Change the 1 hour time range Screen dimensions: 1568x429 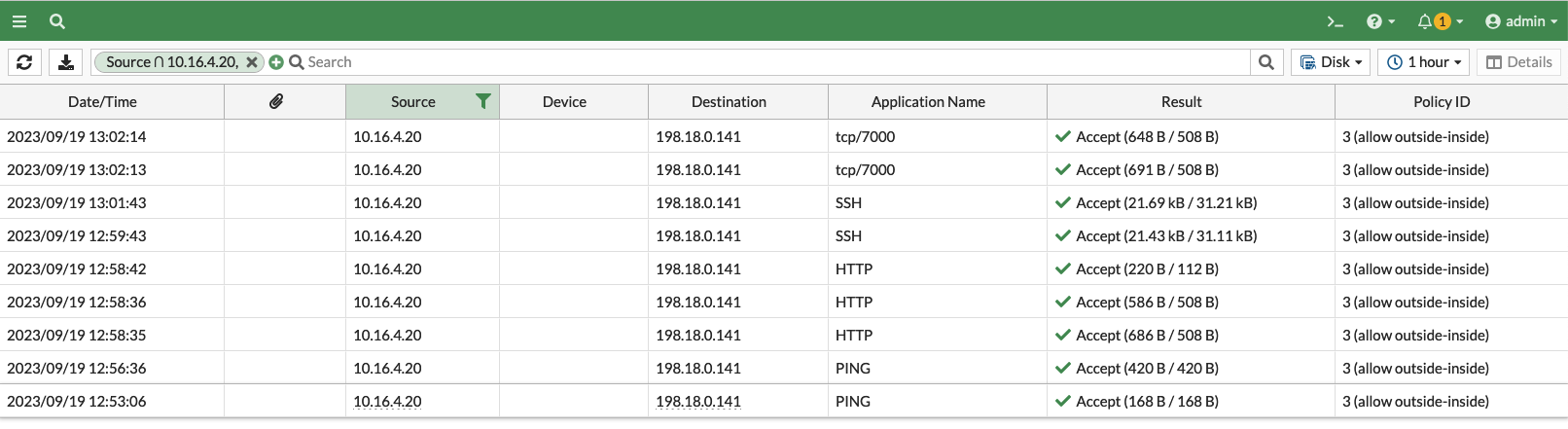pyautogui.click(x=1424, y=62)
